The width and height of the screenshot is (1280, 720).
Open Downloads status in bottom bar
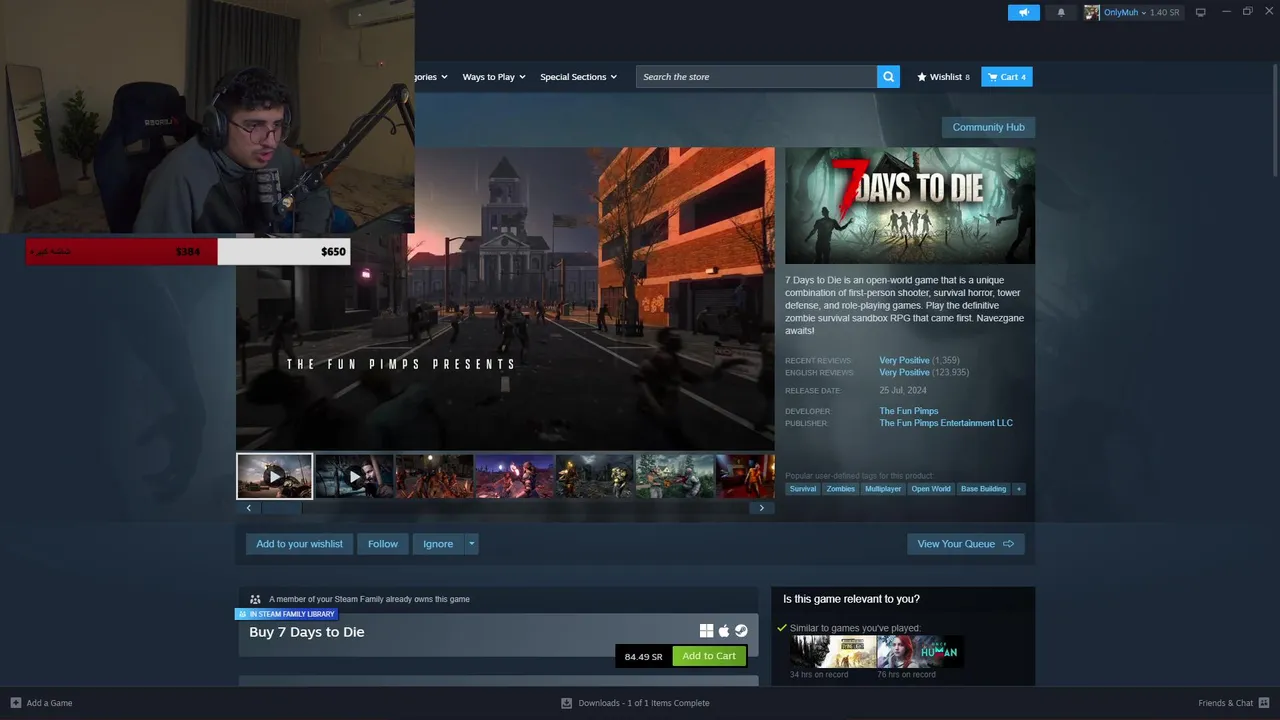tap(635, 703)
